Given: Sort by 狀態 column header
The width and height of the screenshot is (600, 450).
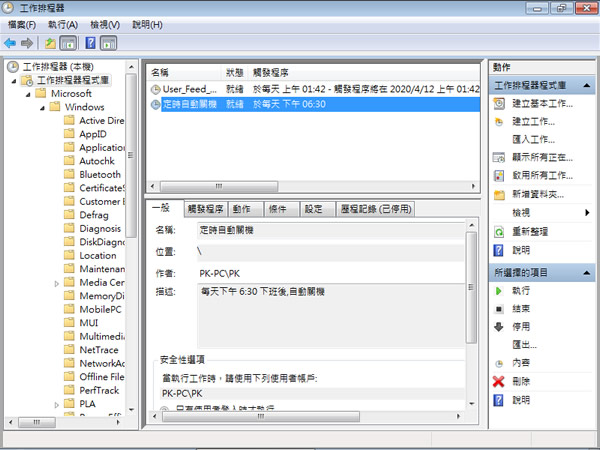Looking at the screenshot, I should point(235,73).
